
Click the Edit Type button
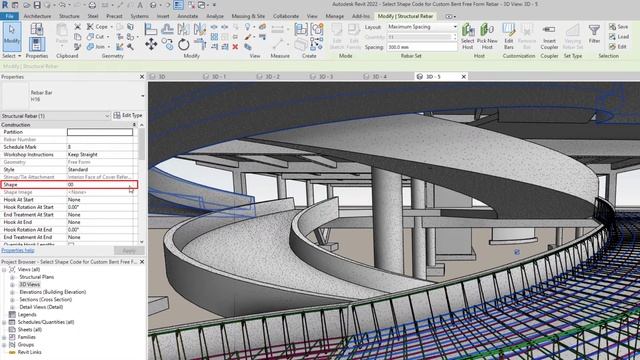[128, 116]
